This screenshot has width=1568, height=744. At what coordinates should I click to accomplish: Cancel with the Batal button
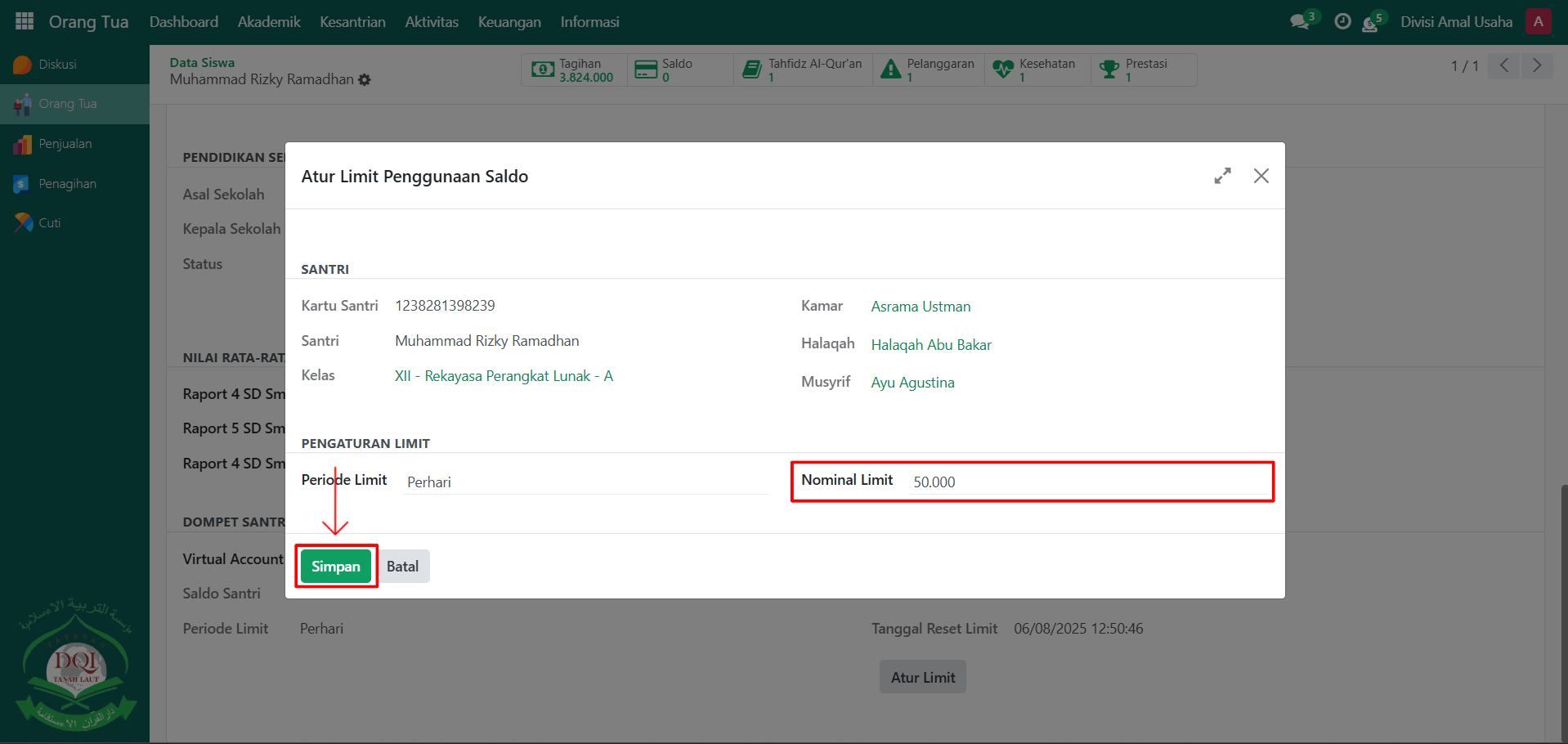tap(402, 567)
